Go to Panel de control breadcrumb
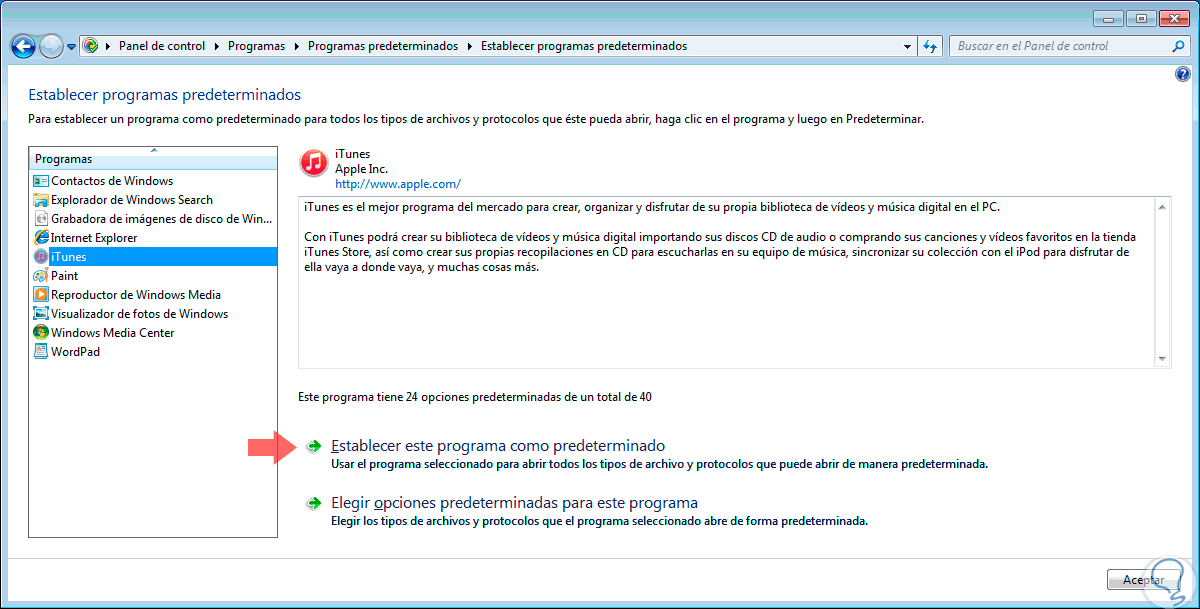The height and width of the screenshot is (609, 1200). pos(162,46)
